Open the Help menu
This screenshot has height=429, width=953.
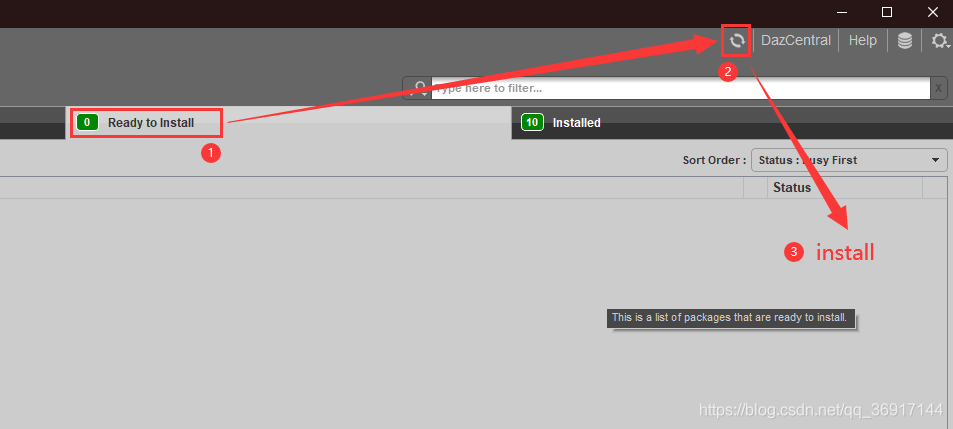[862, 41]
